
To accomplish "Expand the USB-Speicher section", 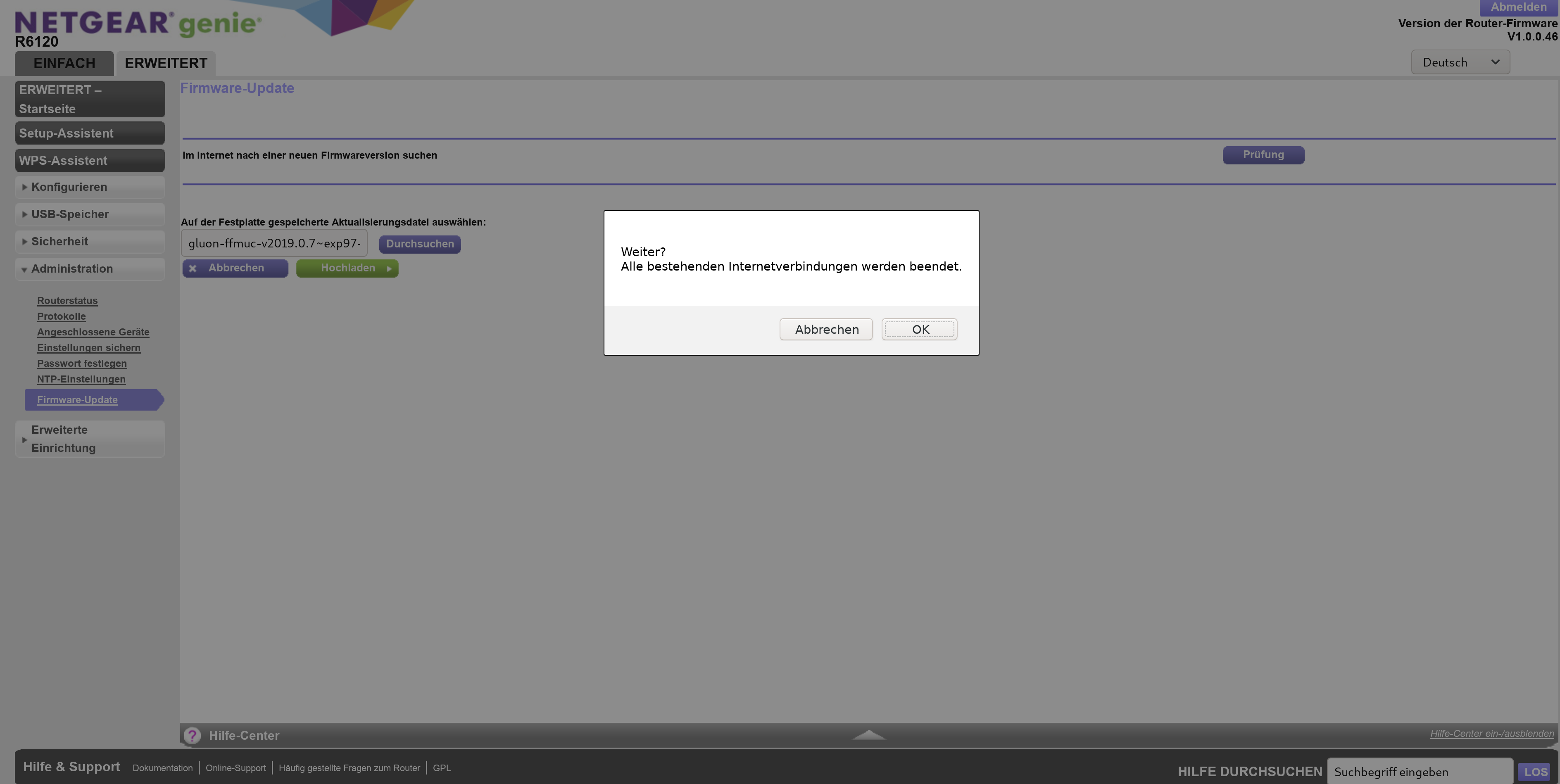I will (70, 214).
